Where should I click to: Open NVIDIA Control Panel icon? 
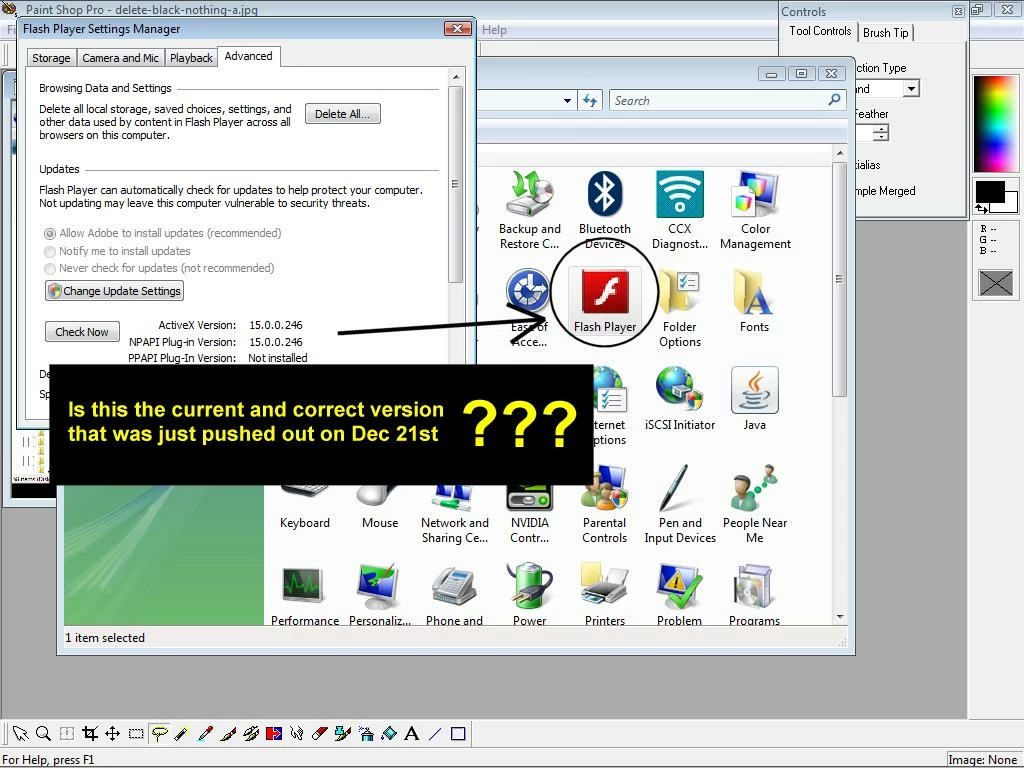(x=530, y=513)
